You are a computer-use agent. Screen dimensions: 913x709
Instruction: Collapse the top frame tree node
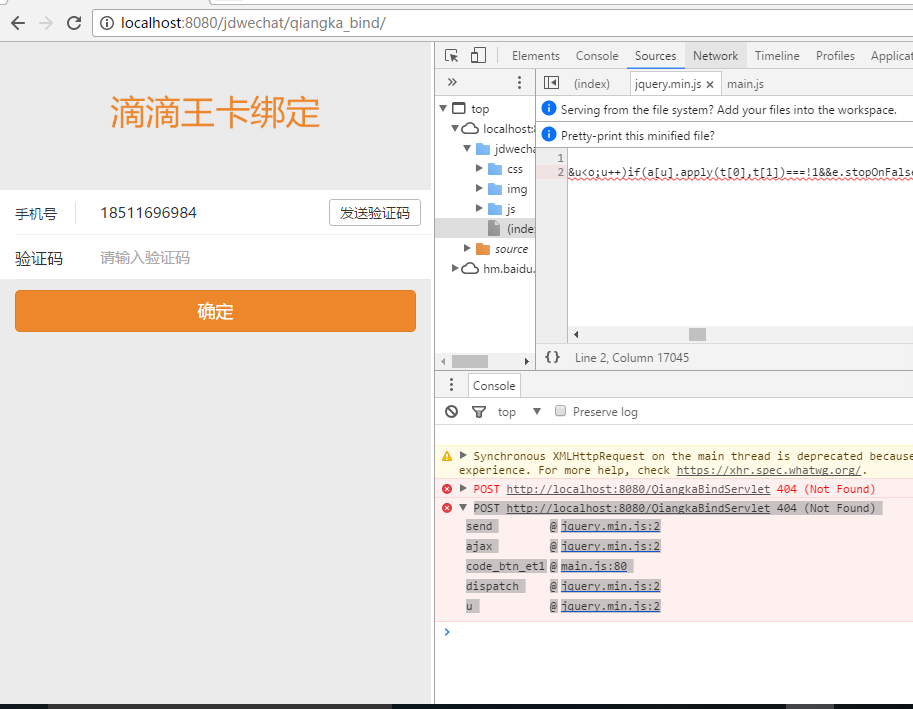coord(443,108)
